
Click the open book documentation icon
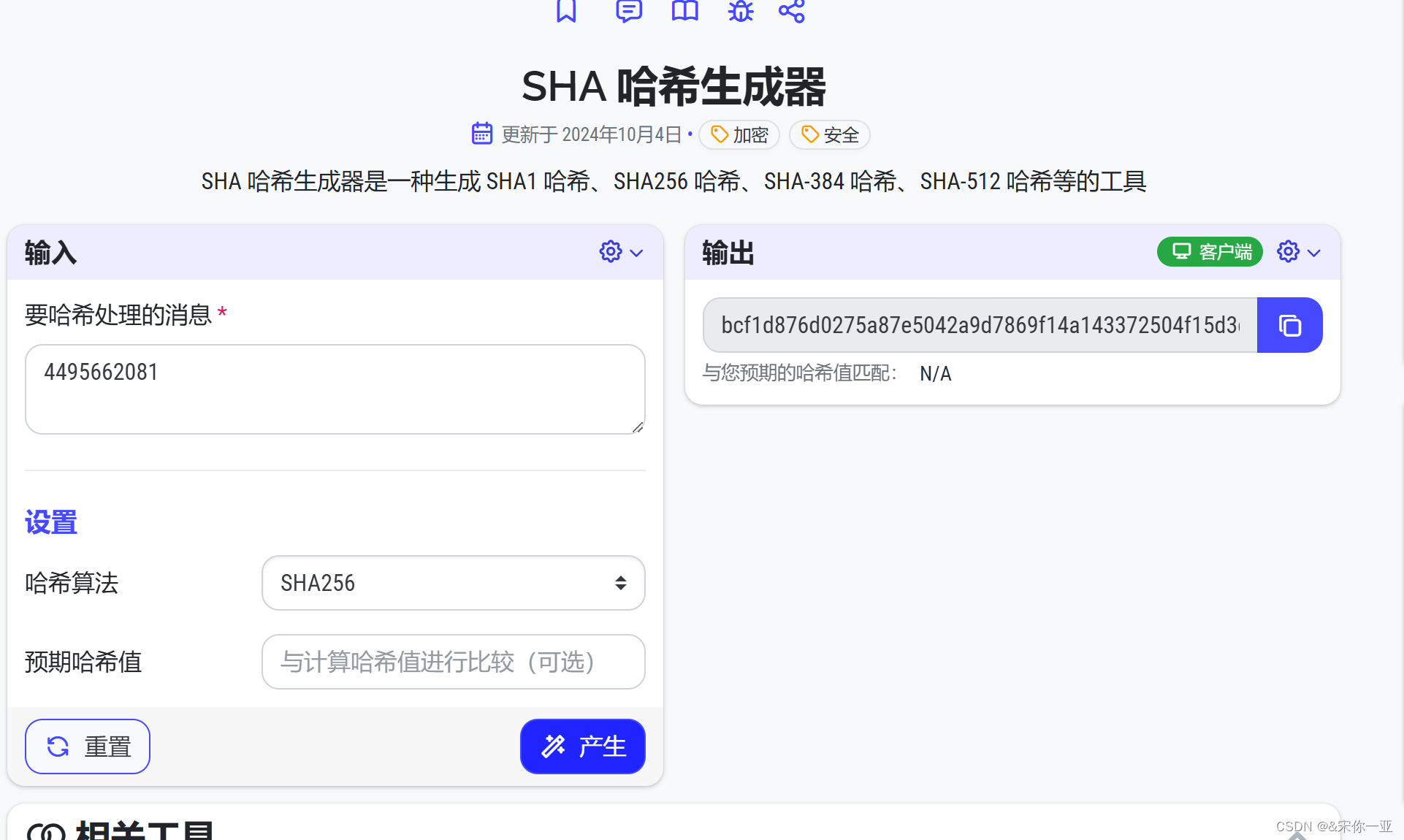tap(684, 10)
